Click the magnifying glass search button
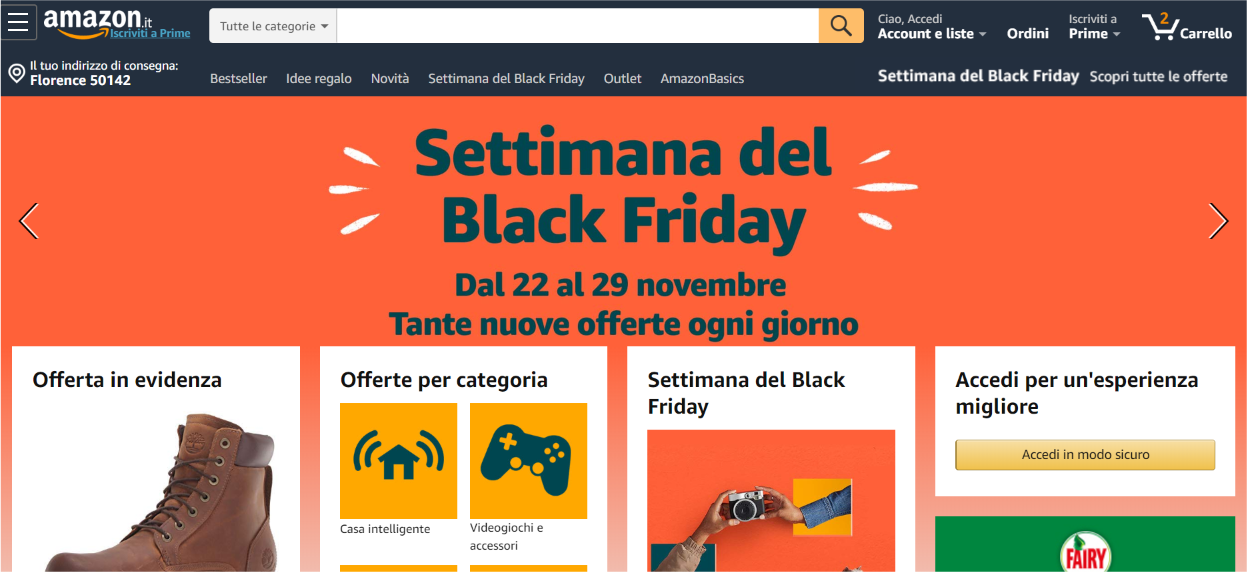Screen dimensions: 1247x572 tap(841, 26)
